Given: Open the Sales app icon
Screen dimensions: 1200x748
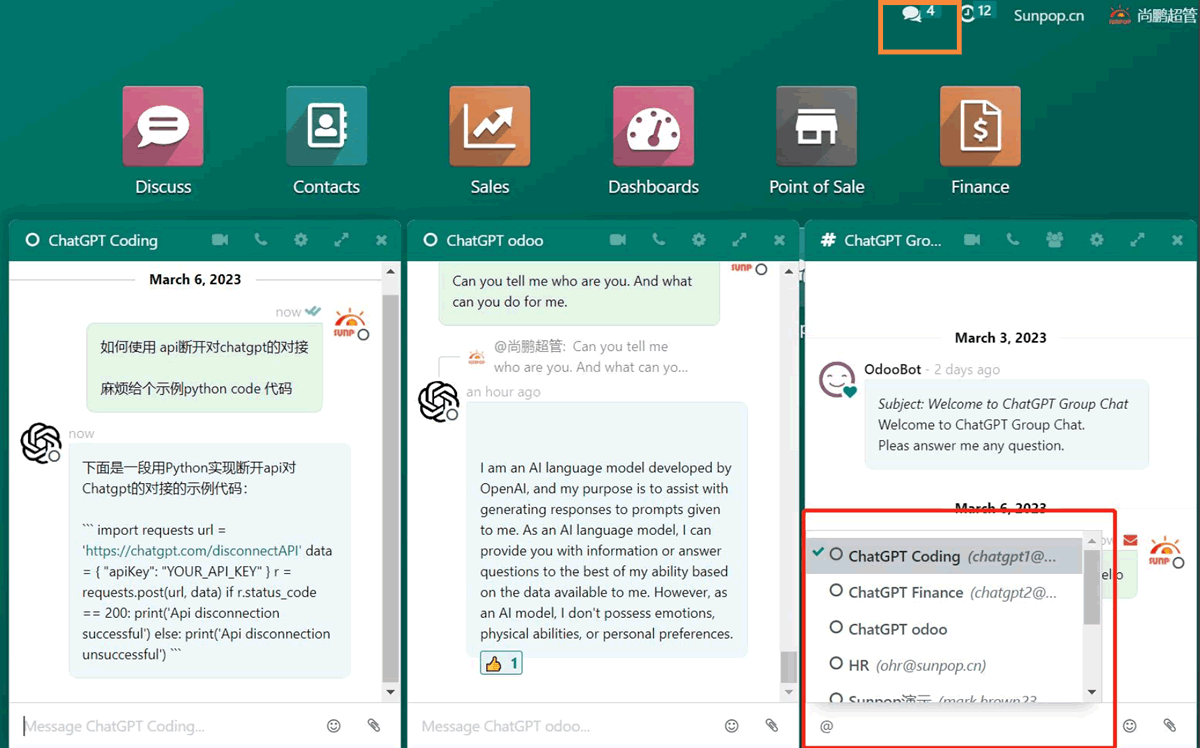Looking at the screenshot, I should click(x=490, y=126).
